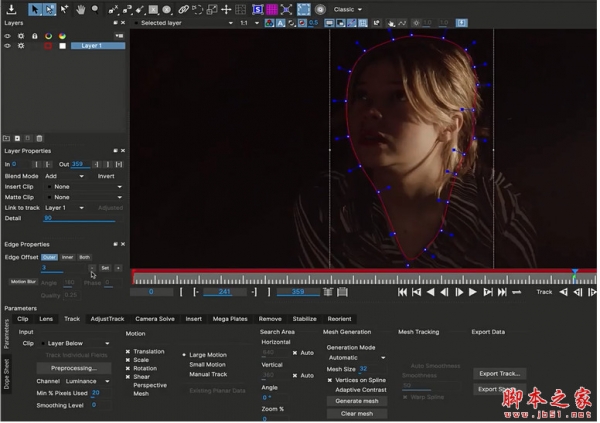Screen dimensions: 600x423
Task: Open the Insert Clip dropdown
Action: coord(84,187)
